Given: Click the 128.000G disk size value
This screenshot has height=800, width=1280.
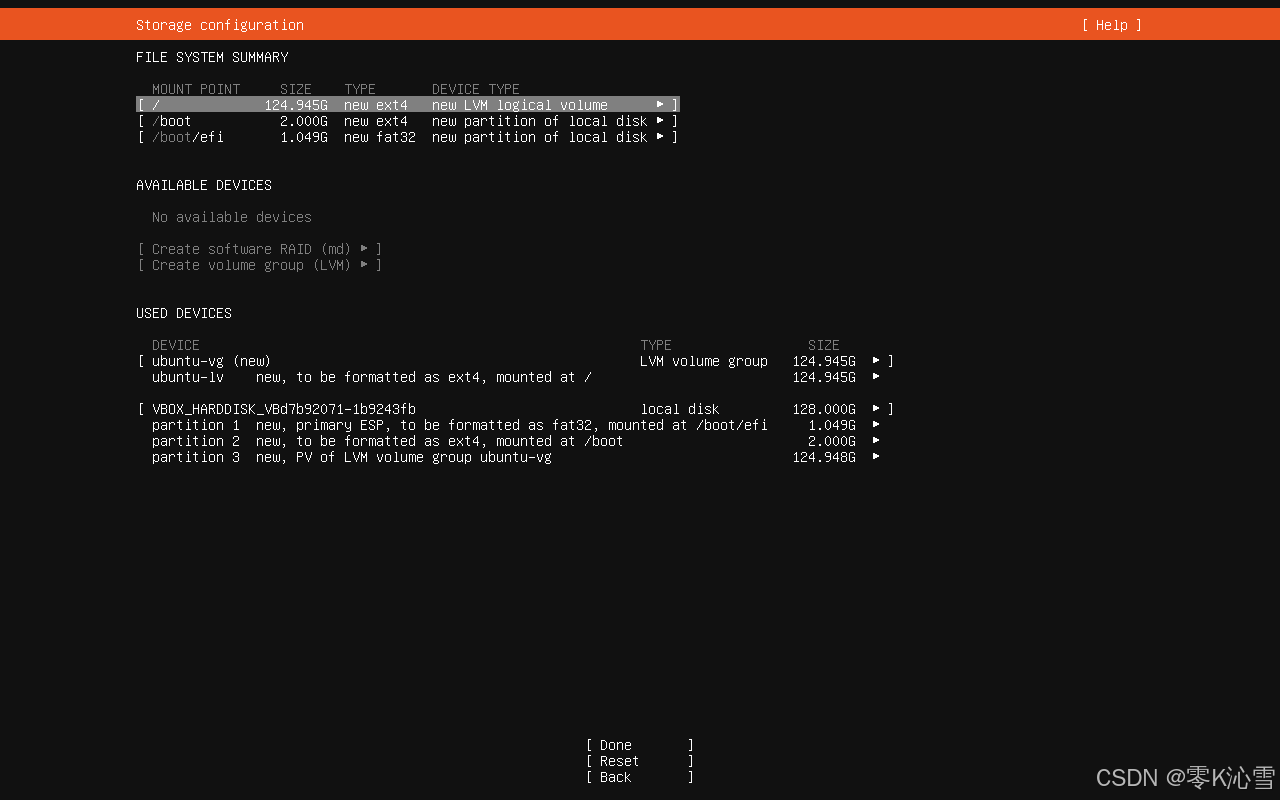Looking at the screenshot, I should pos(824,409).
